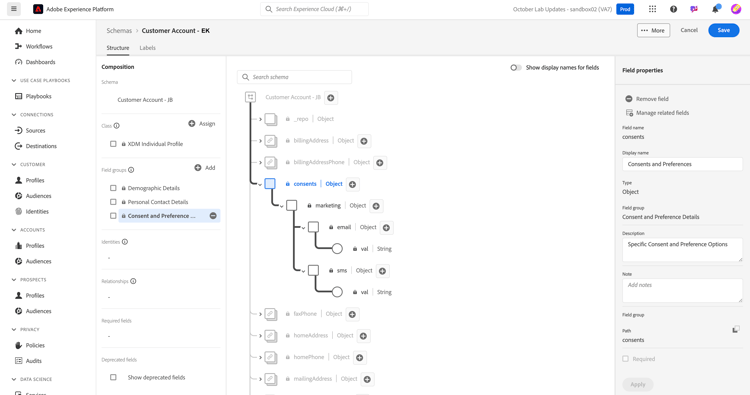Screen dimensions: 750x395
Task: Enable Show deprecated fields checkbox
Action: click(x=113, y=377)
